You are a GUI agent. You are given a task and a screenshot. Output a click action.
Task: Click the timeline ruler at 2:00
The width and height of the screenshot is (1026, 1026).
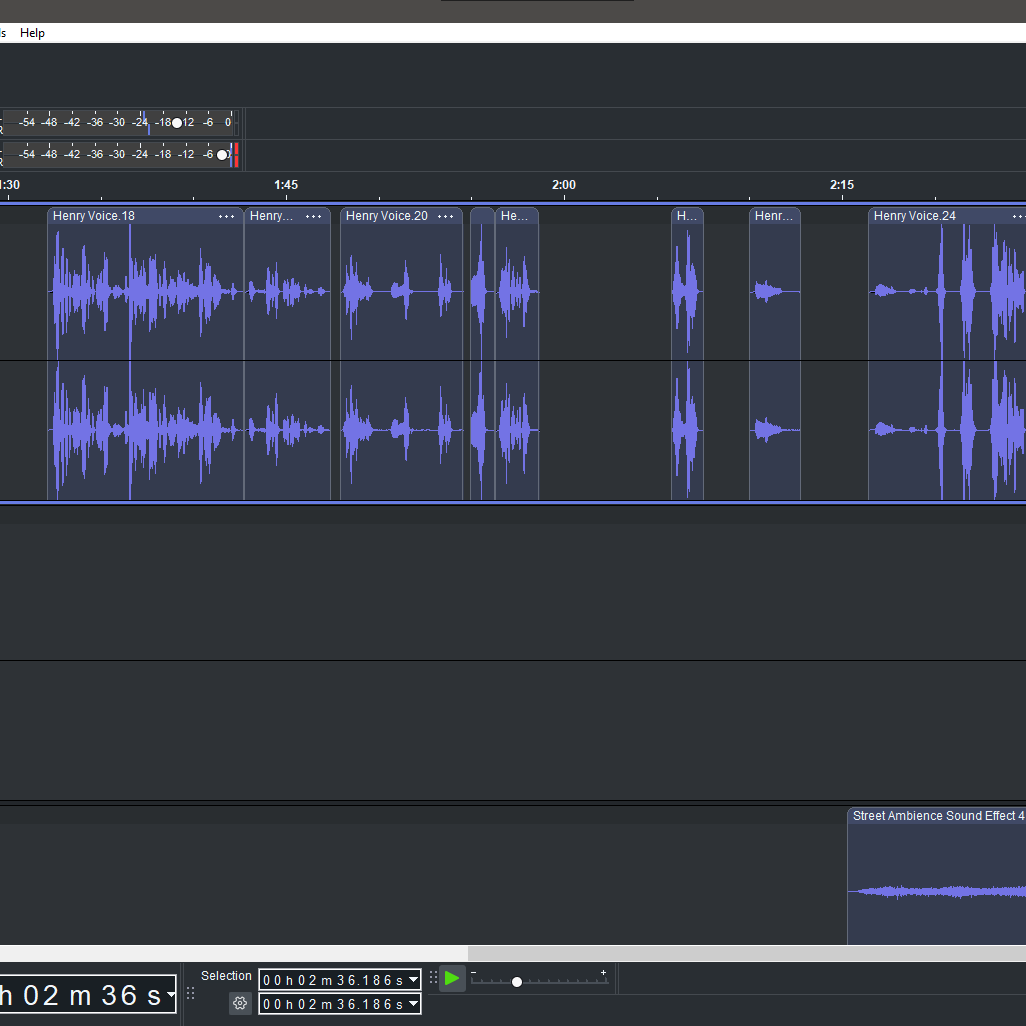(564, 185)
